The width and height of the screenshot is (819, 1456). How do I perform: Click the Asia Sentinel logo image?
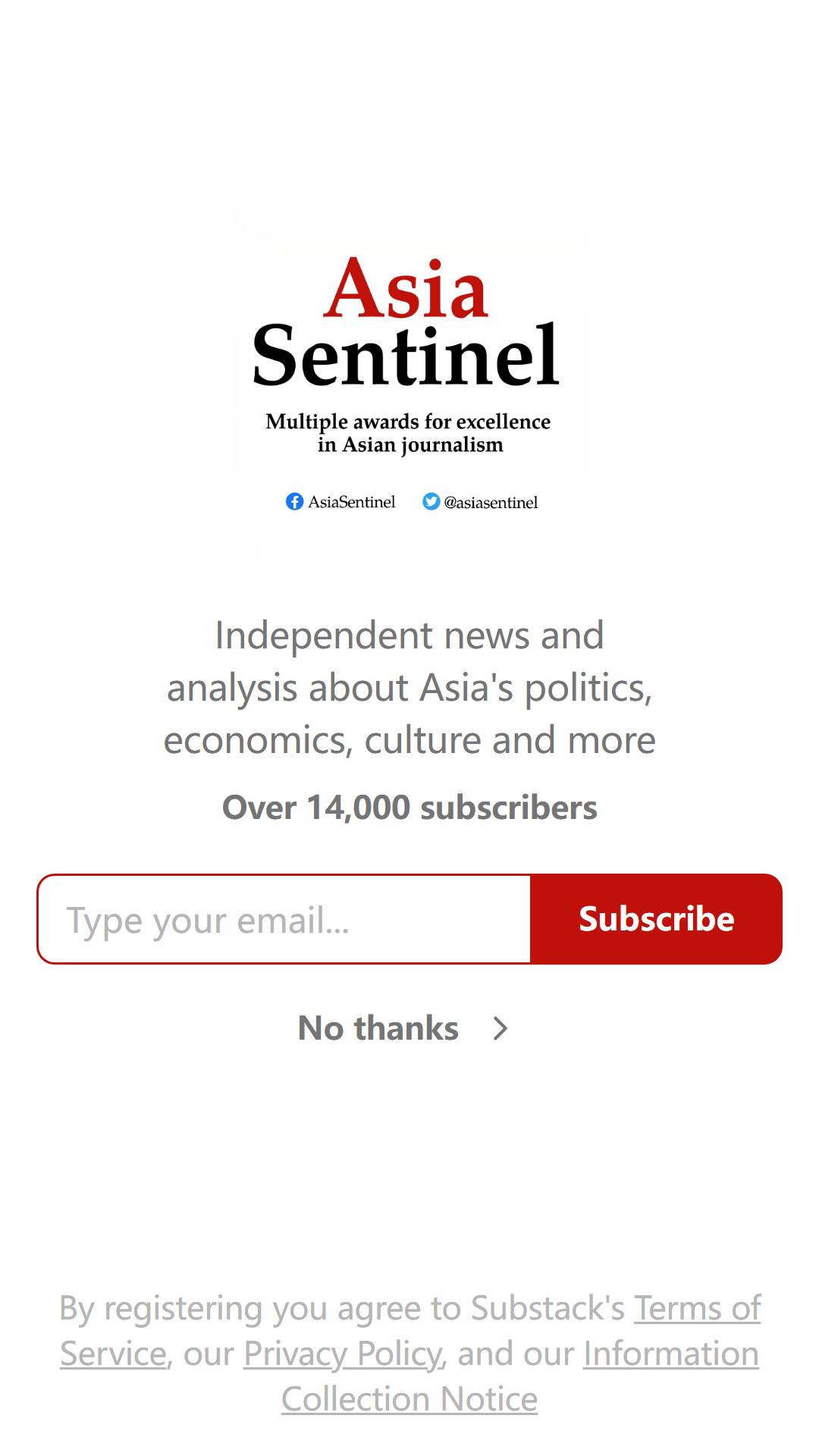pos(409,384)
